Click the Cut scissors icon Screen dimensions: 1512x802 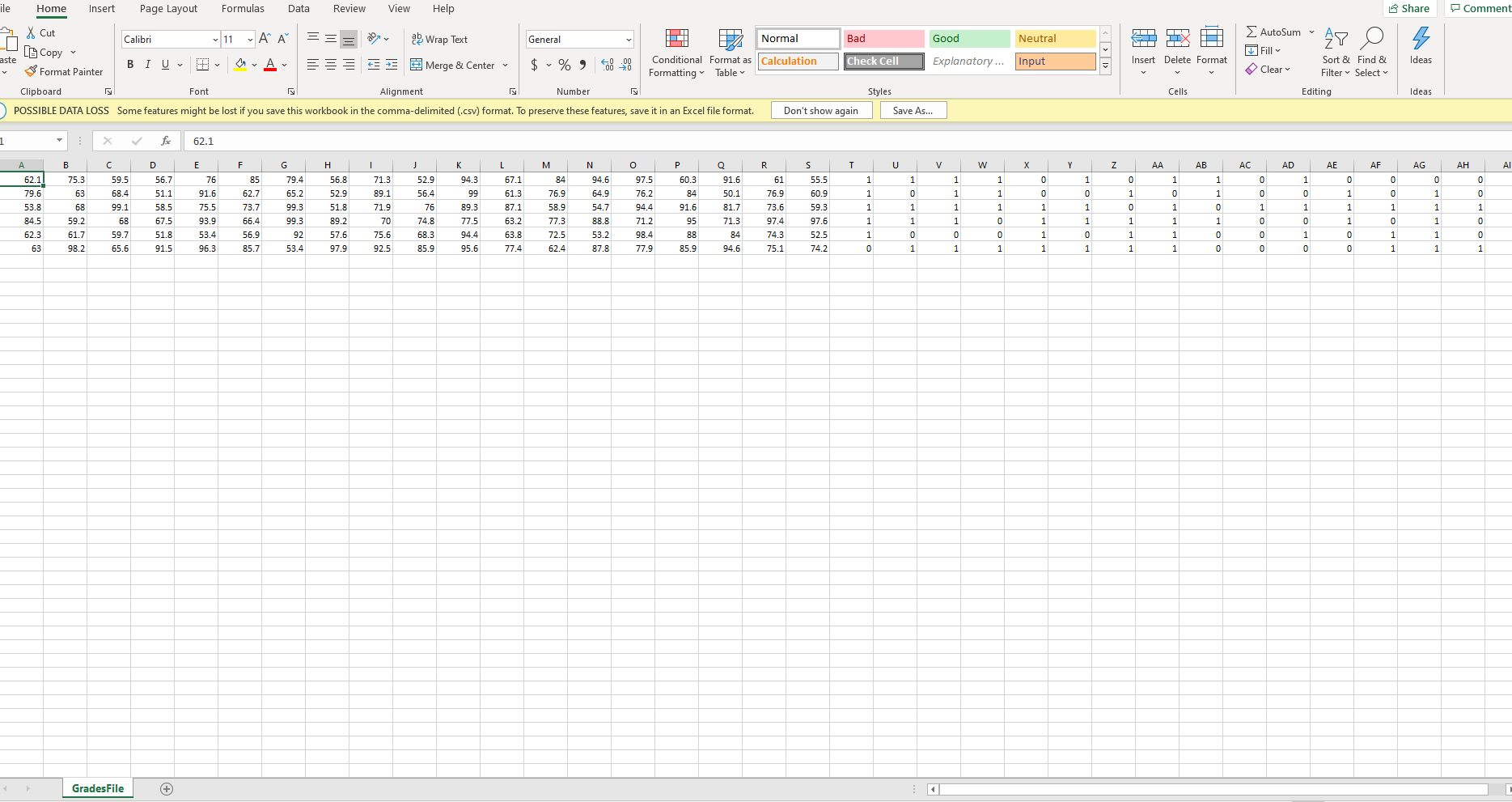(31, 33)
